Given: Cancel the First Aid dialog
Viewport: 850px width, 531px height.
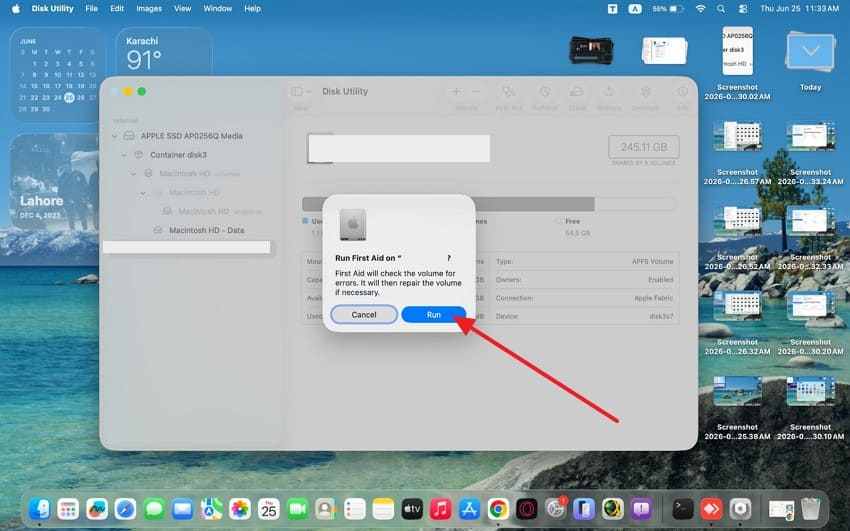Looking at the screenshot, I should click(x=364, y=315).
